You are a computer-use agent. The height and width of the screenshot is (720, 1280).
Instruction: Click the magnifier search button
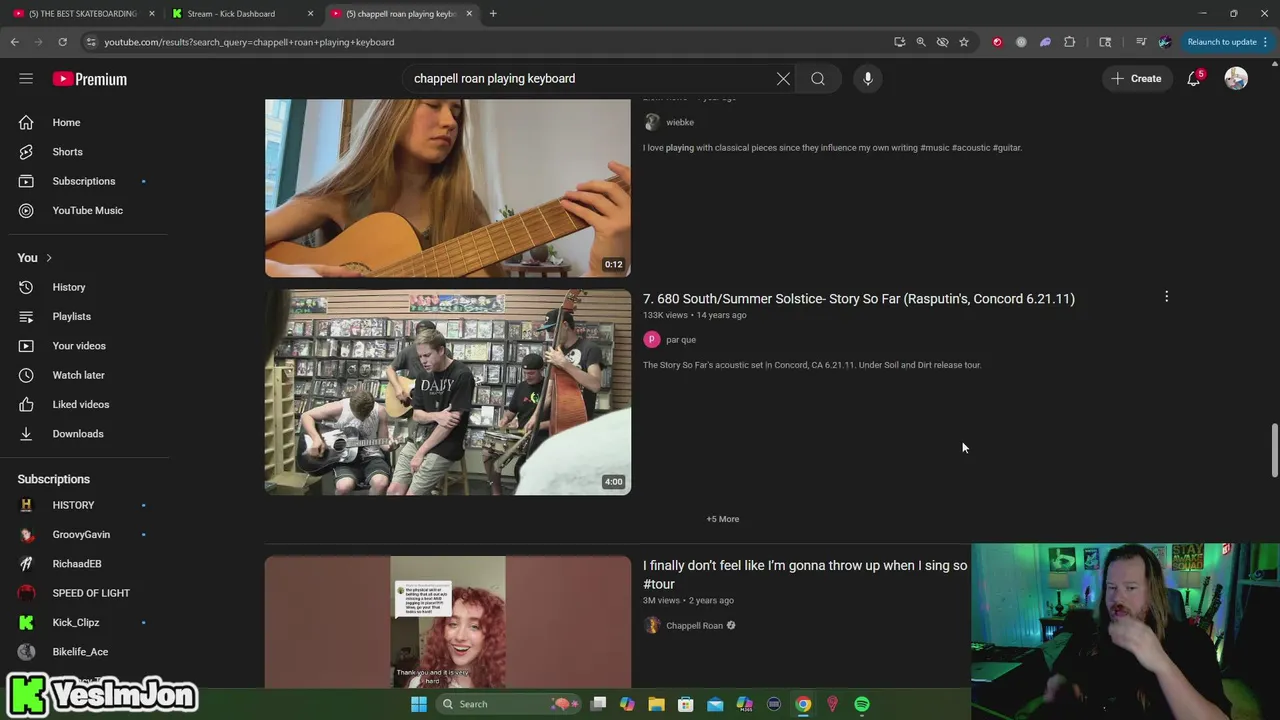pyautogui.click(x=818, y=78)
